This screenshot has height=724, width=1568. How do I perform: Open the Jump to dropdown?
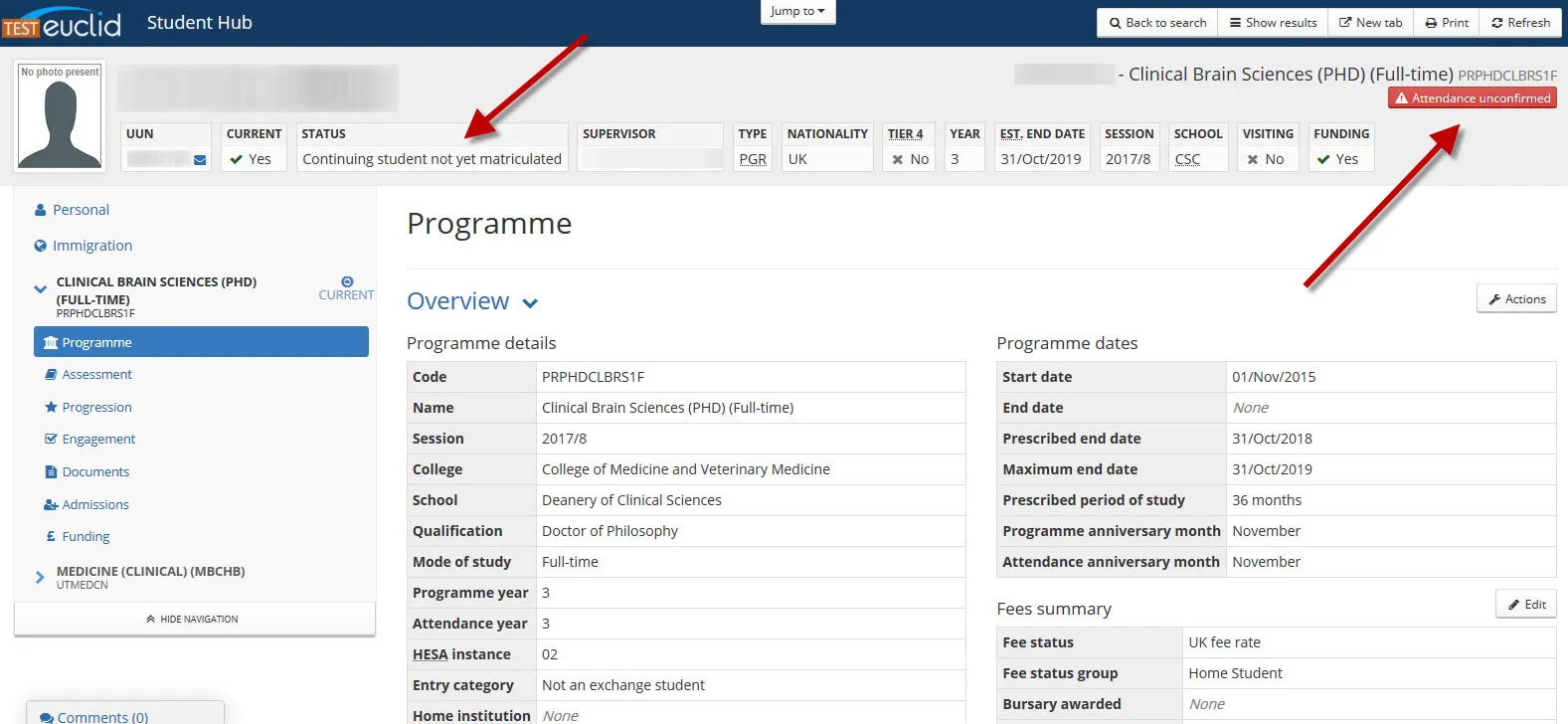[796, 11]
